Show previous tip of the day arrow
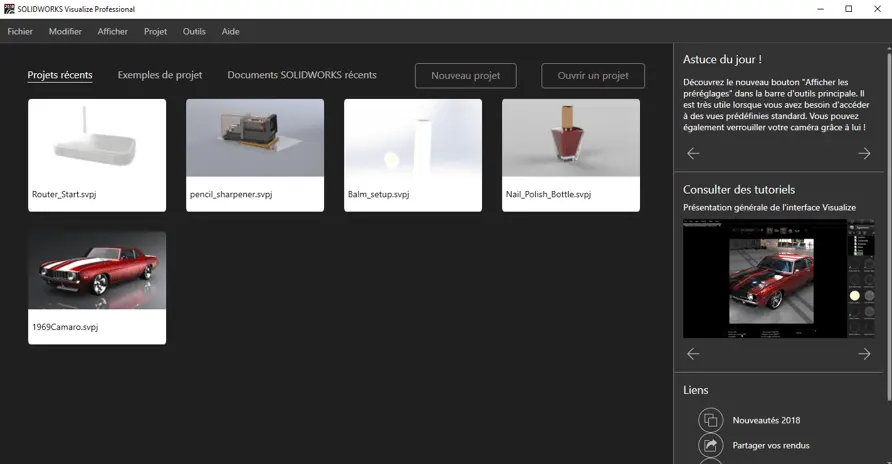Screen dimensions: 892x464 tap(693, 154)
